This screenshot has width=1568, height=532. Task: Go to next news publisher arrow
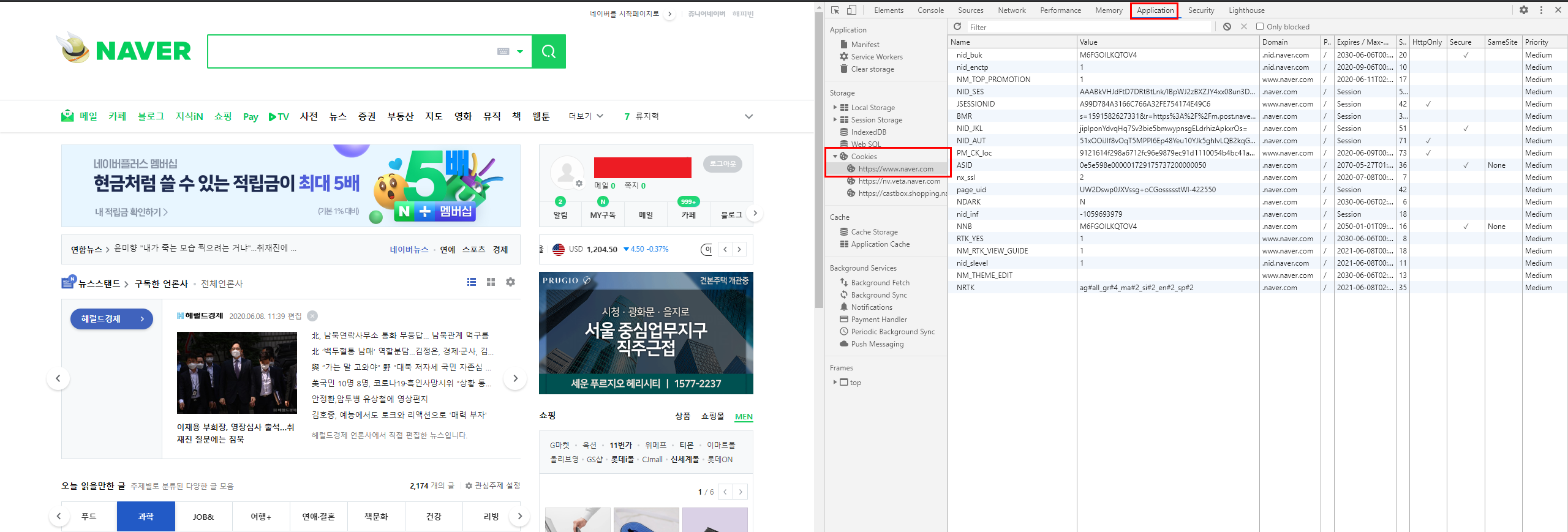(x=515, y=378)
